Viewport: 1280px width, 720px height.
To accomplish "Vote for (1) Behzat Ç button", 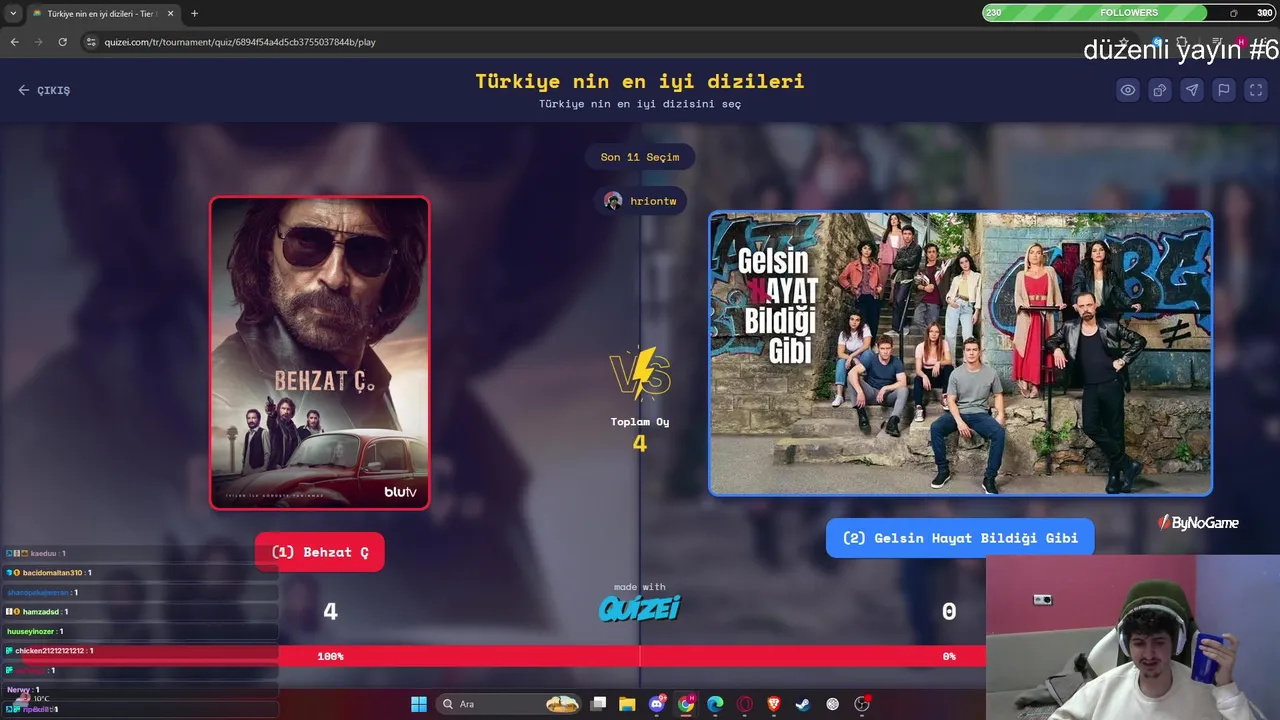I will tap(320, 552).
